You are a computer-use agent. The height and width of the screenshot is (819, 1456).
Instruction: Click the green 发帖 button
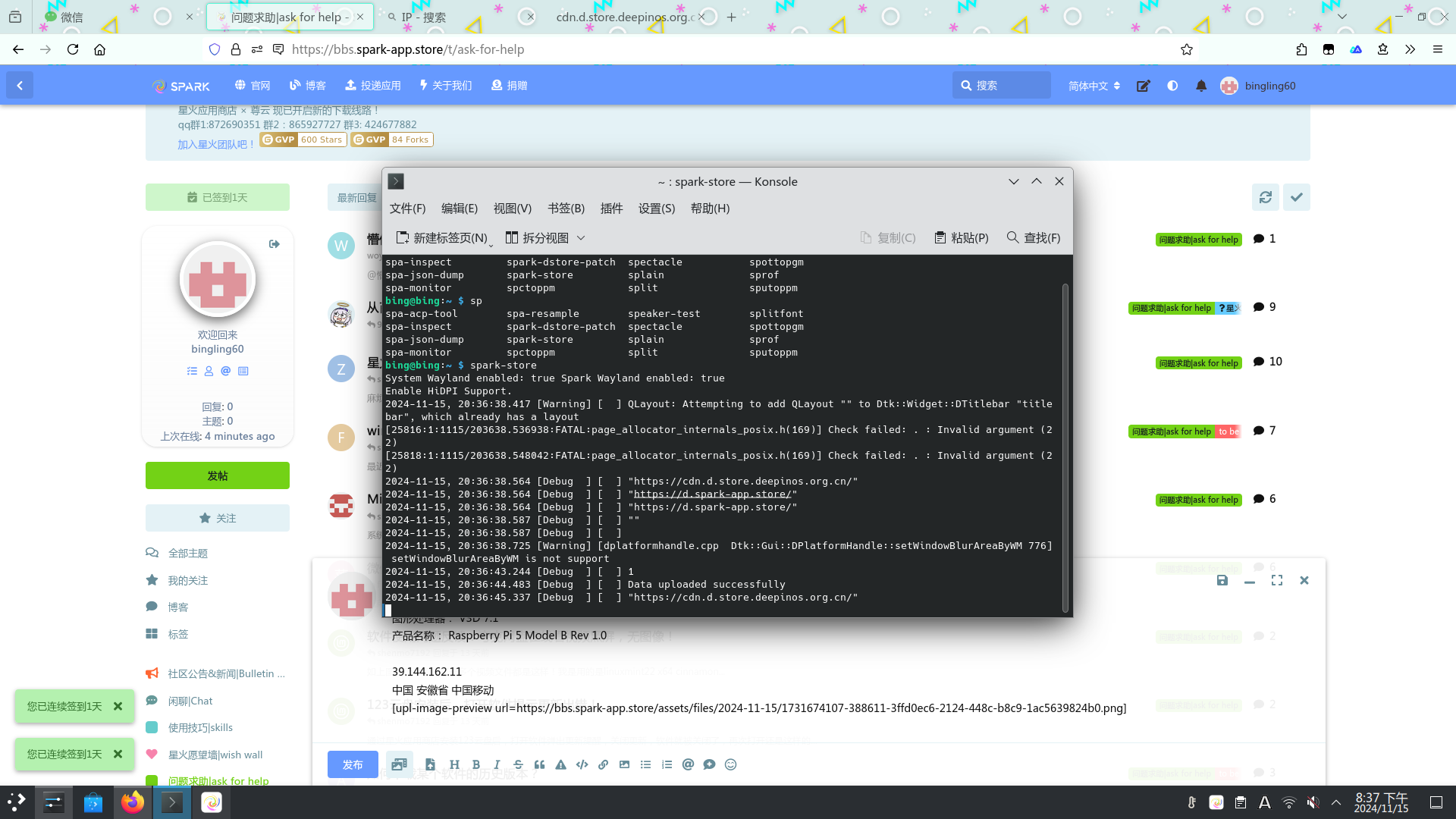click(218, 475)
